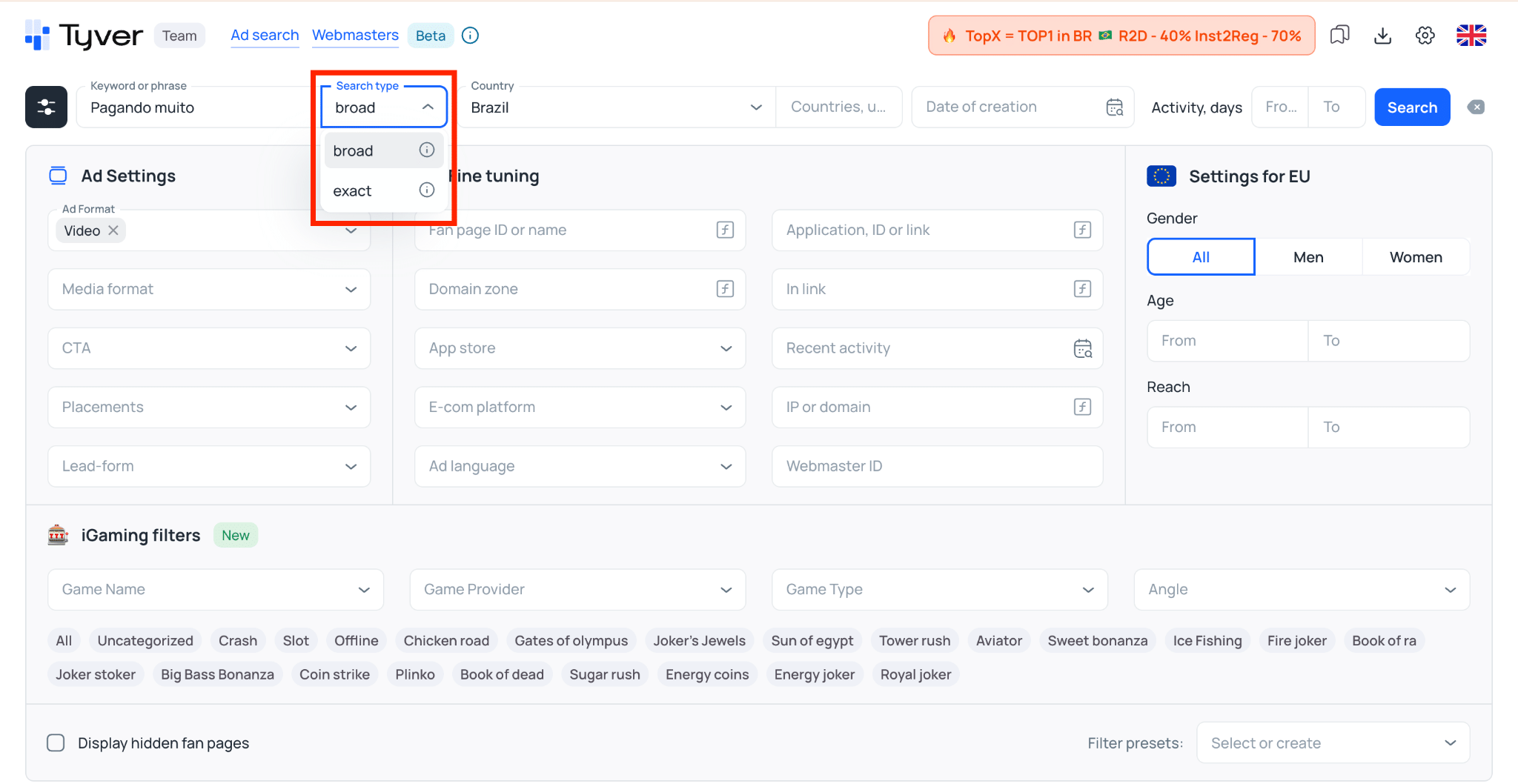
Task: Remove the Video ad format tag
Action: pyautogui.click(x=113, y=230)
